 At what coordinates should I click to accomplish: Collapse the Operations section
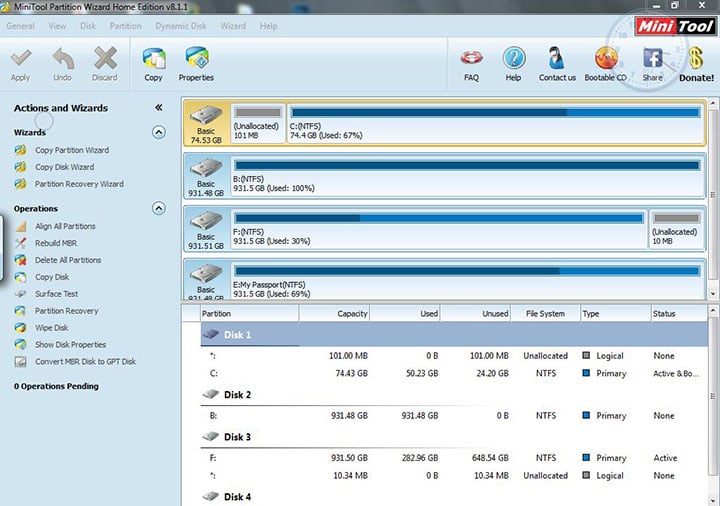click(158, 208)
